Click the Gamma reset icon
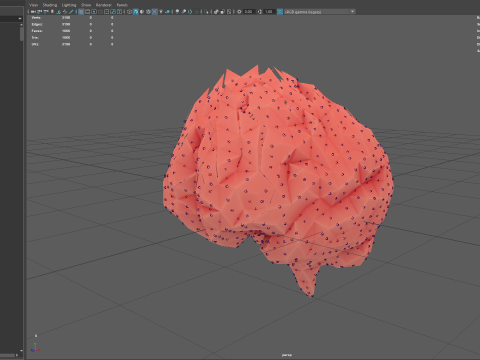480x360 pixels. click(x=260, y=12)
